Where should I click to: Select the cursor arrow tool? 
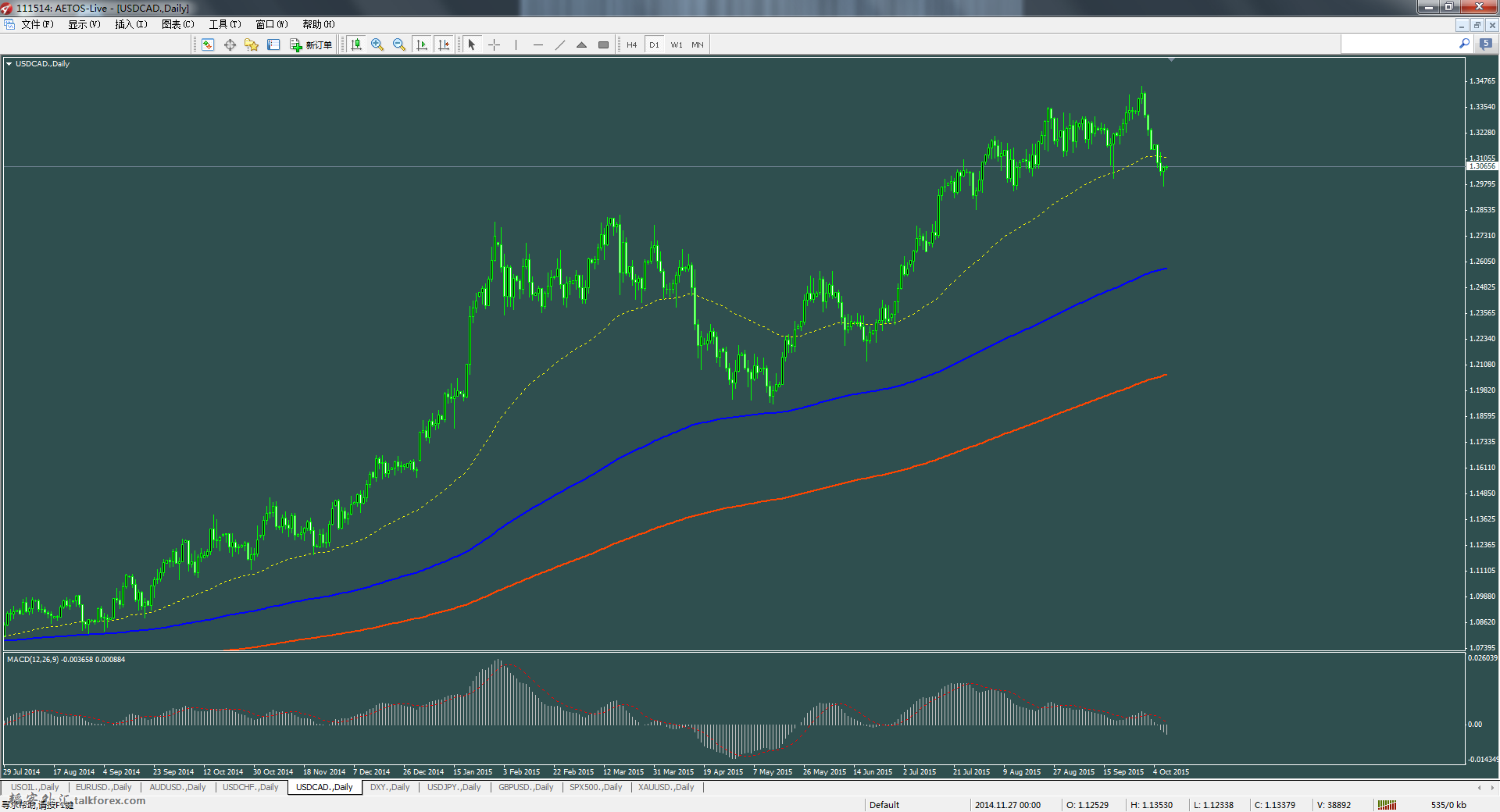pyautogui.click(x=472, y=45)
